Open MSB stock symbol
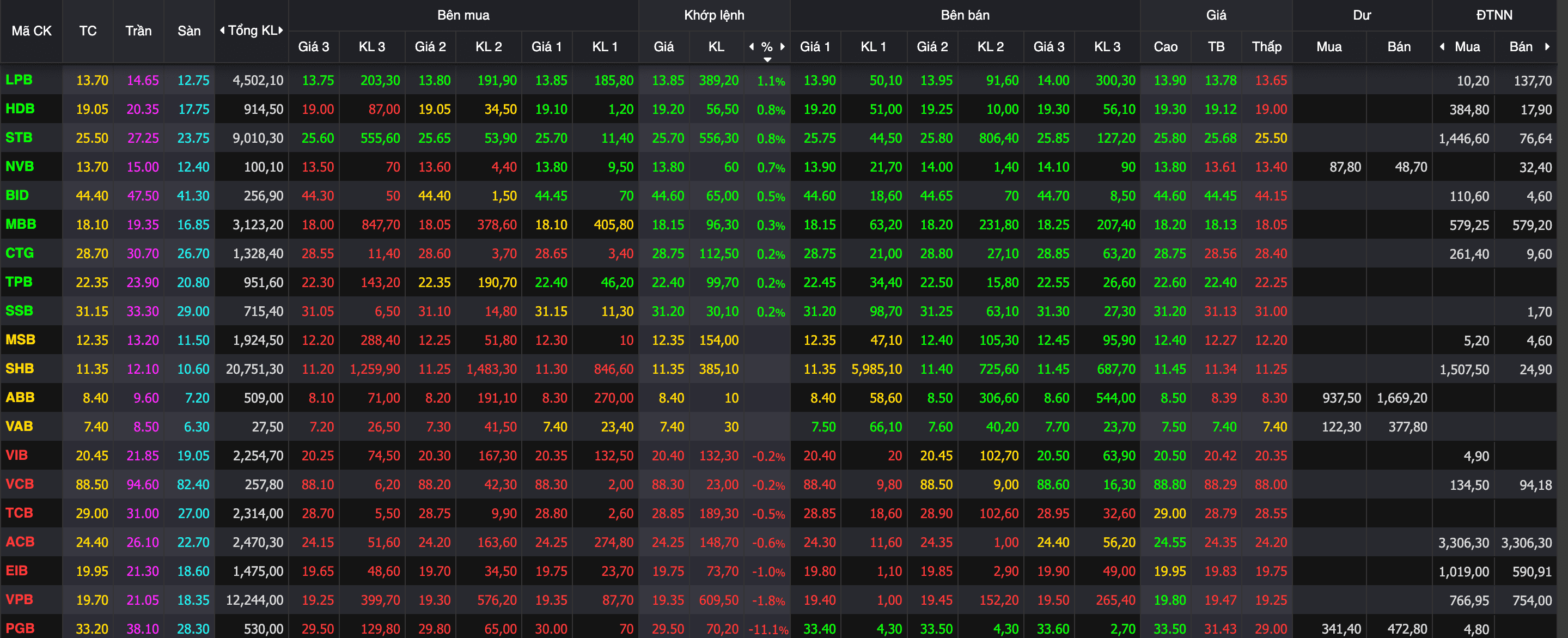 point(20,339)
